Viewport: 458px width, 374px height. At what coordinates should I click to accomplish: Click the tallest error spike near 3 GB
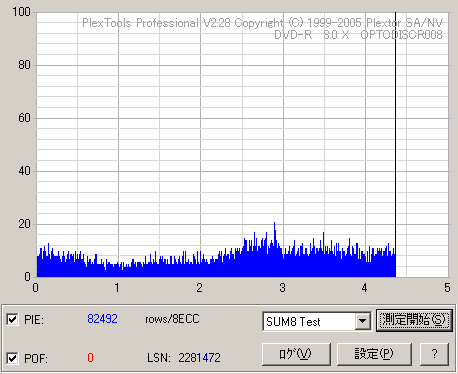click(275, 233)
